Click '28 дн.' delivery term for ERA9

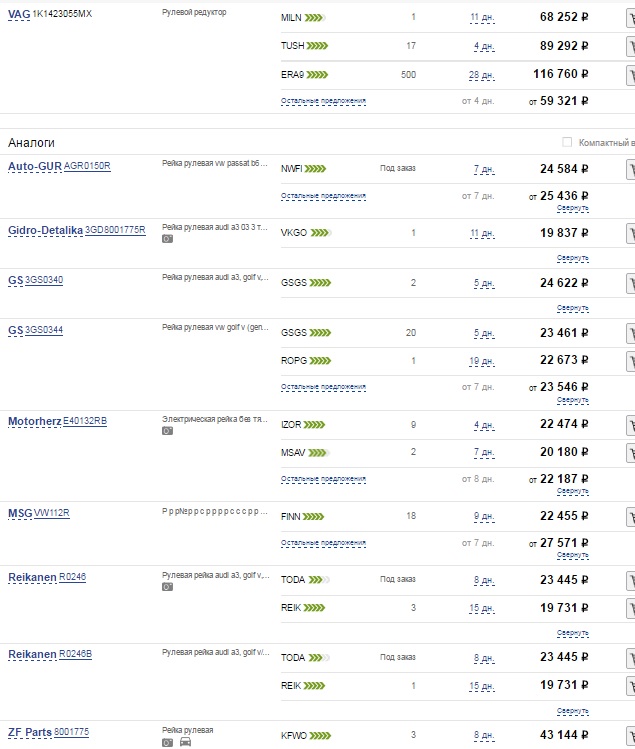[x=482, y=75]
